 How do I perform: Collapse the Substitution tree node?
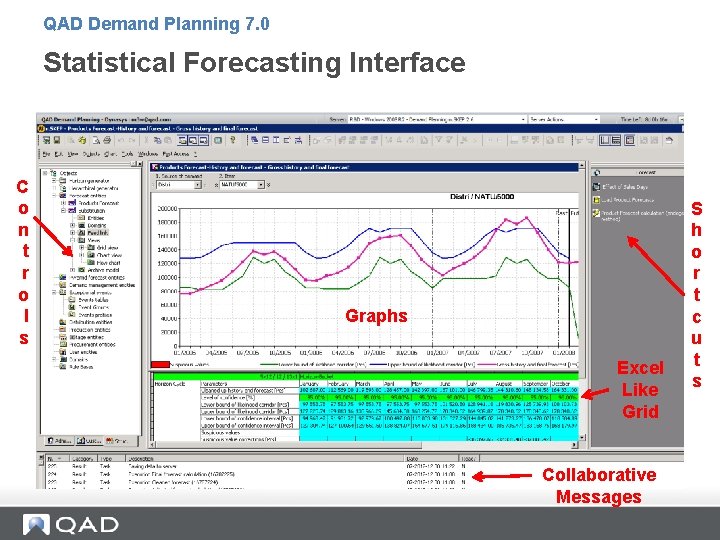pyautogui.click(x=63, y=210)
